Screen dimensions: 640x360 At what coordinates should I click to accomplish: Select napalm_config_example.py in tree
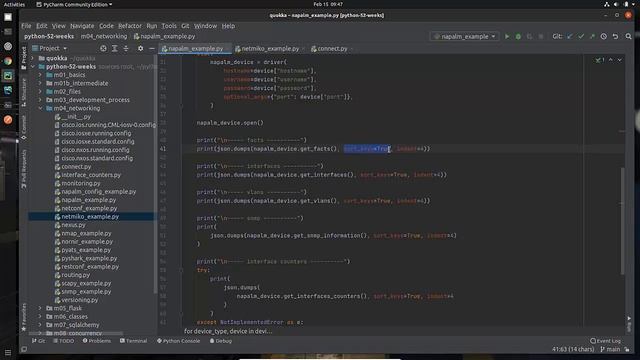click(x=98, y=192)
